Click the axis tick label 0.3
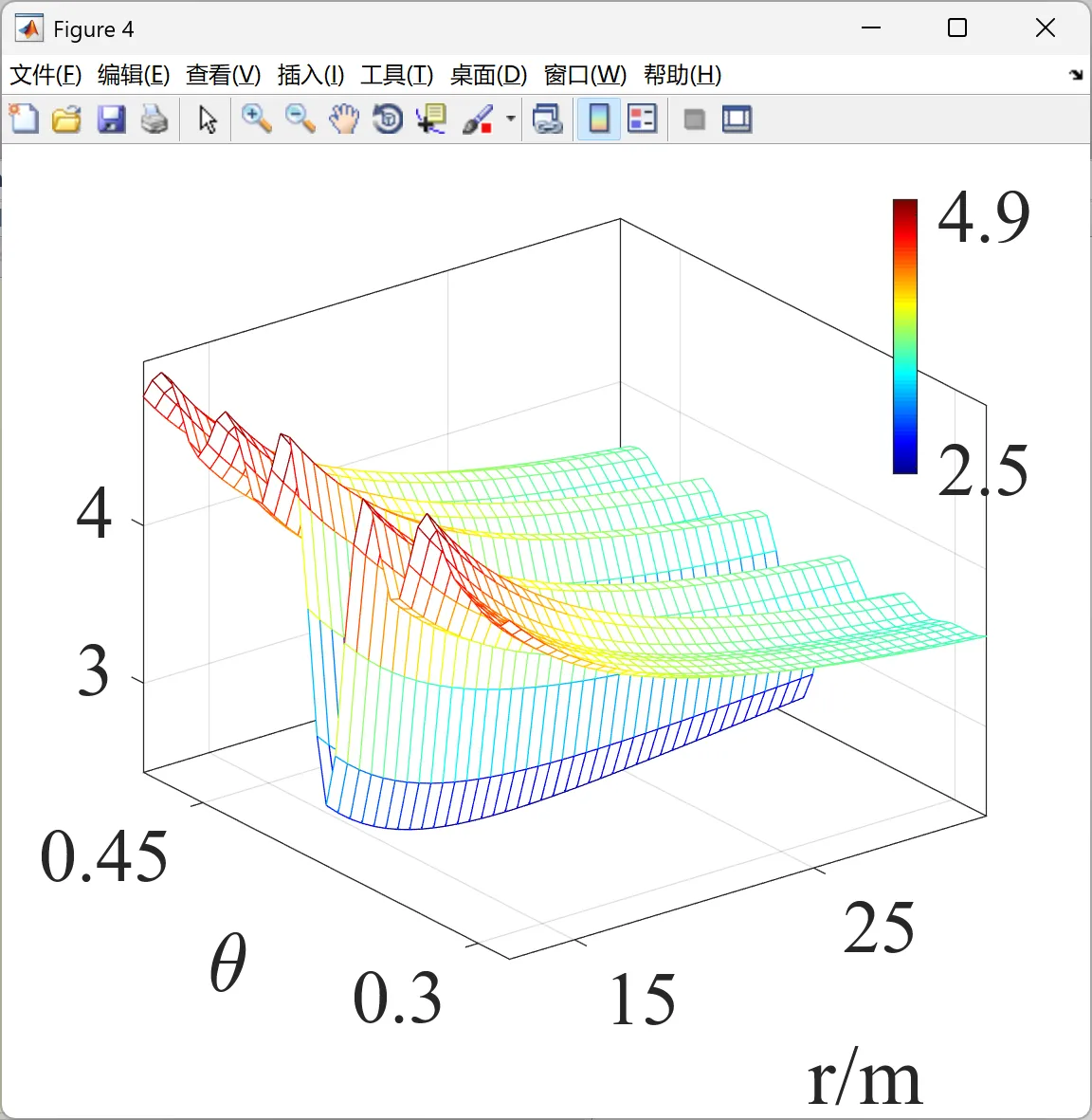Screen dimensions: 1092x1120 click(x=397, y=997)
